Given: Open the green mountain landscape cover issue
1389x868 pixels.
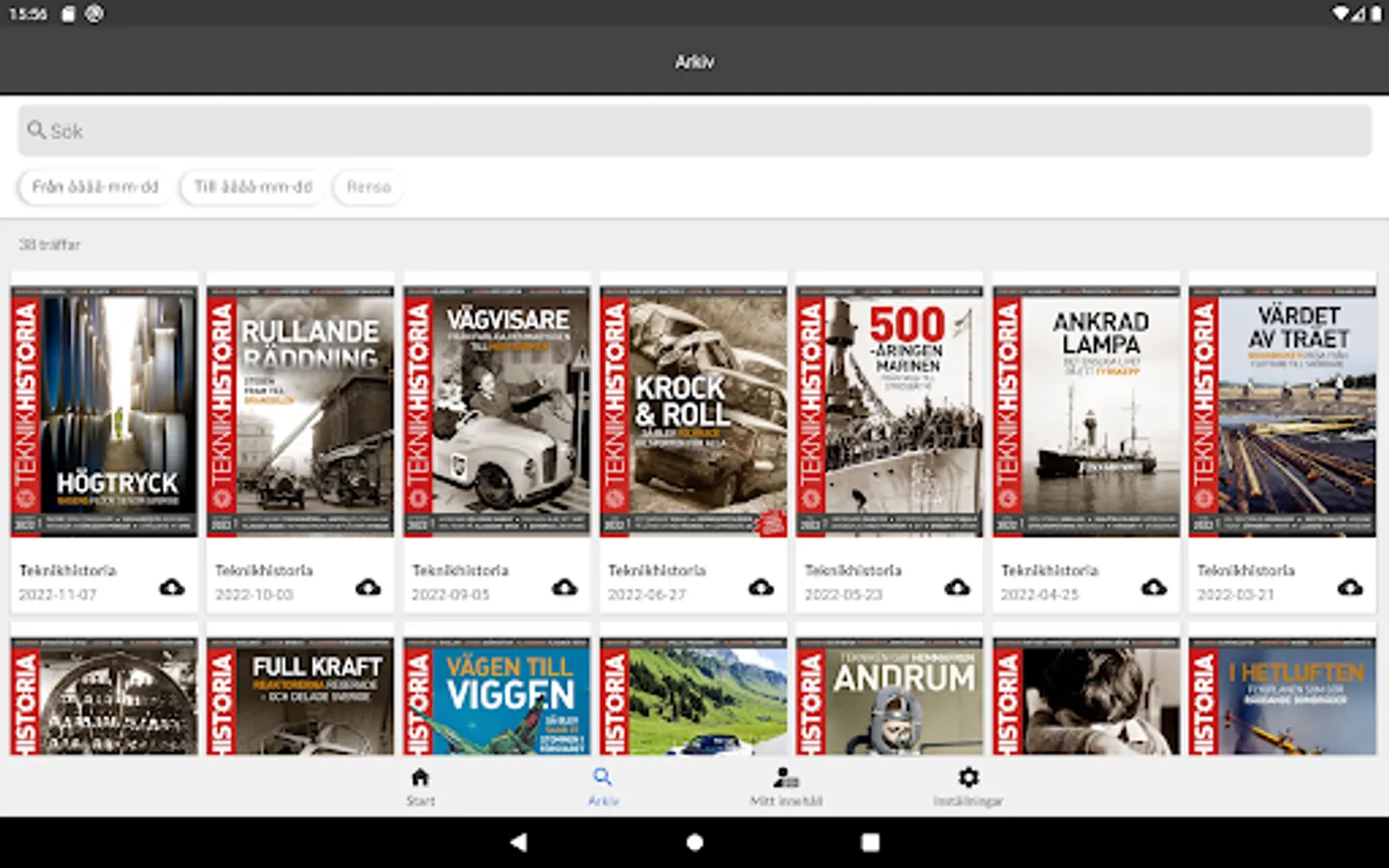Looking at the screenshot, I should click(694, 695).
